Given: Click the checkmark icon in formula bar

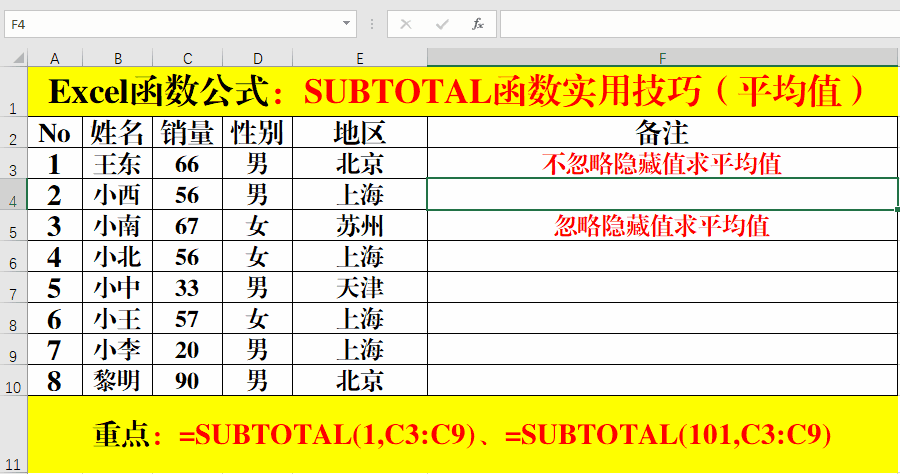Looking at the screenshot, I should point(442,24).
